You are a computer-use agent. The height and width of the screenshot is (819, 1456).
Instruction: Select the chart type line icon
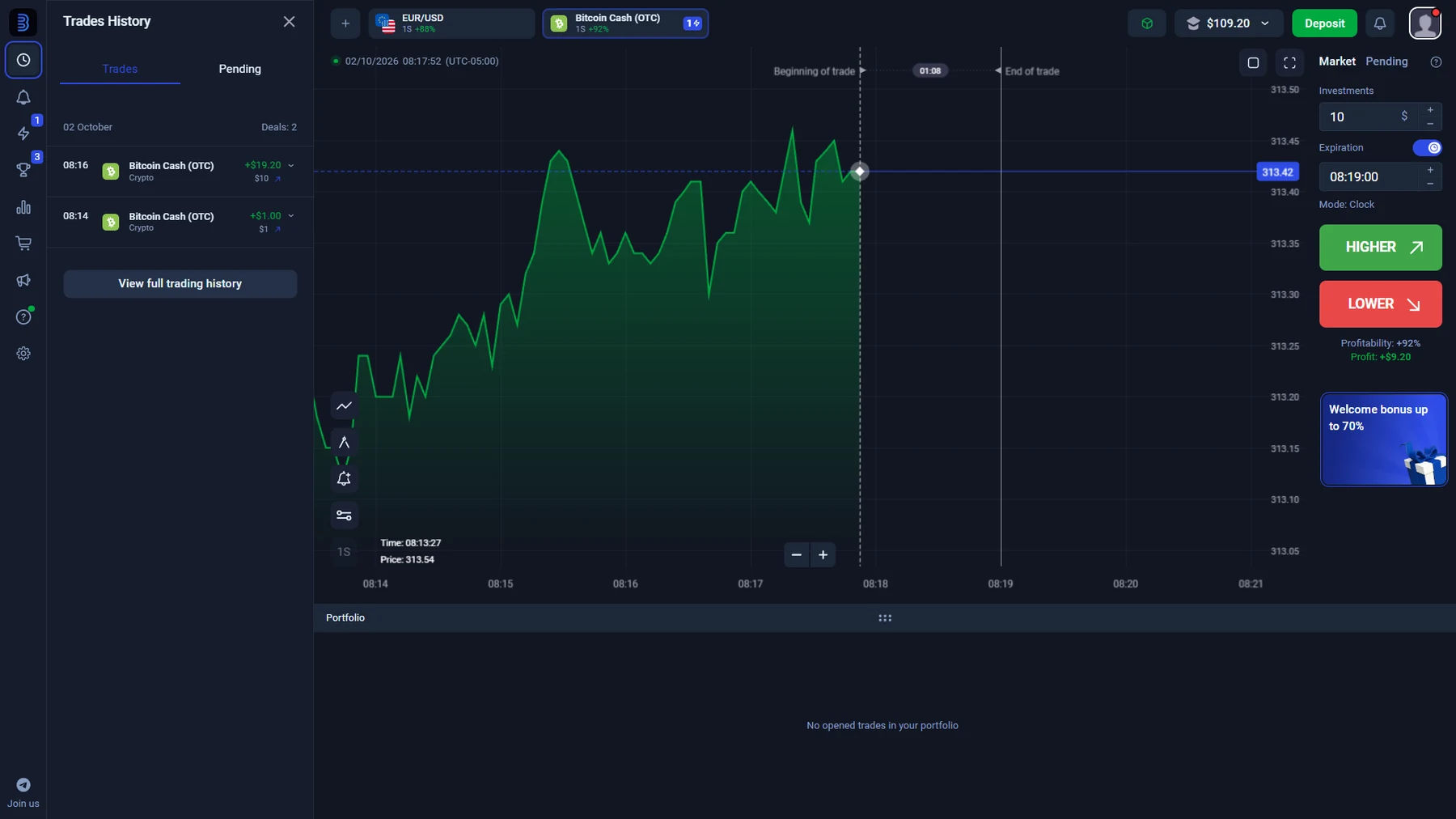pos(344,405)
